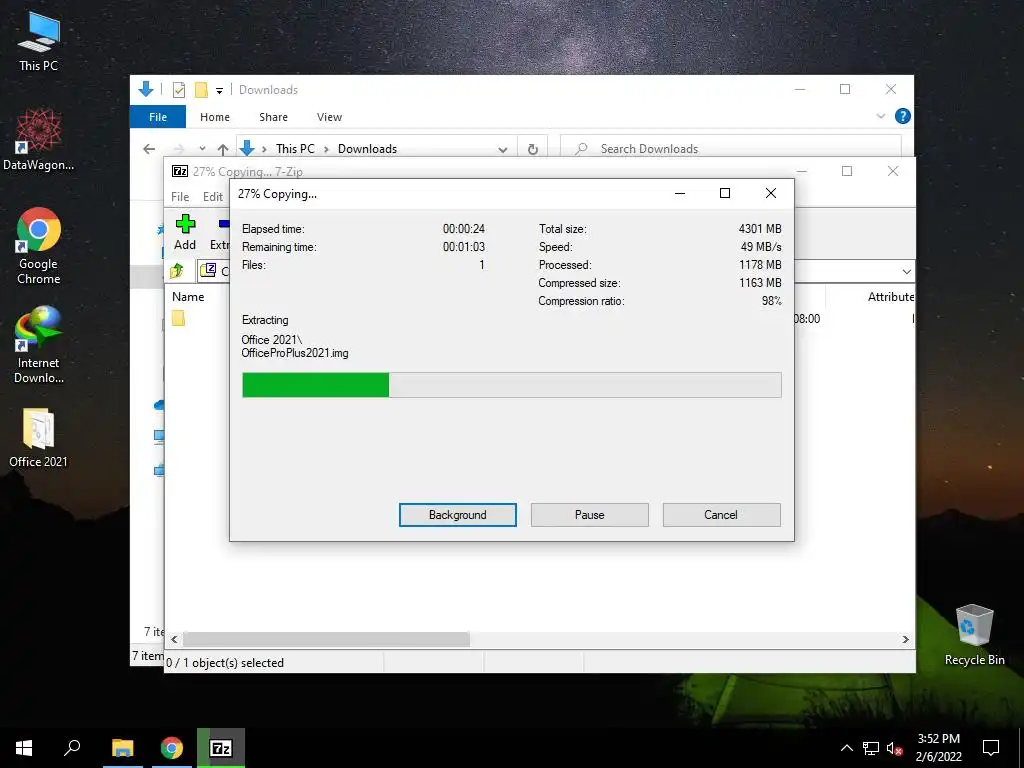
Task: Open Home ribbon tab in Explorer
Action: pyautogui.click(x=215, y=117)
